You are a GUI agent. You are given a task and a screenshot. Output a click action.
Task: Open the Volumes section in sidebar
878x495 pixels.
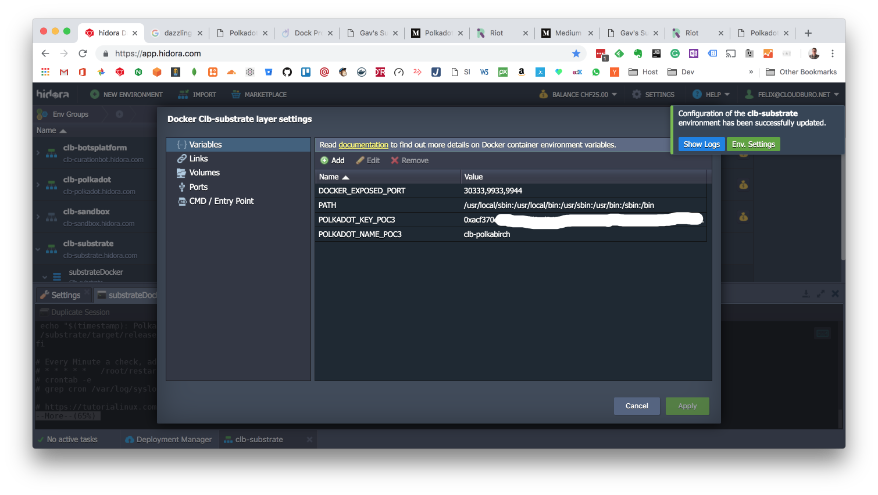(203, 173)
